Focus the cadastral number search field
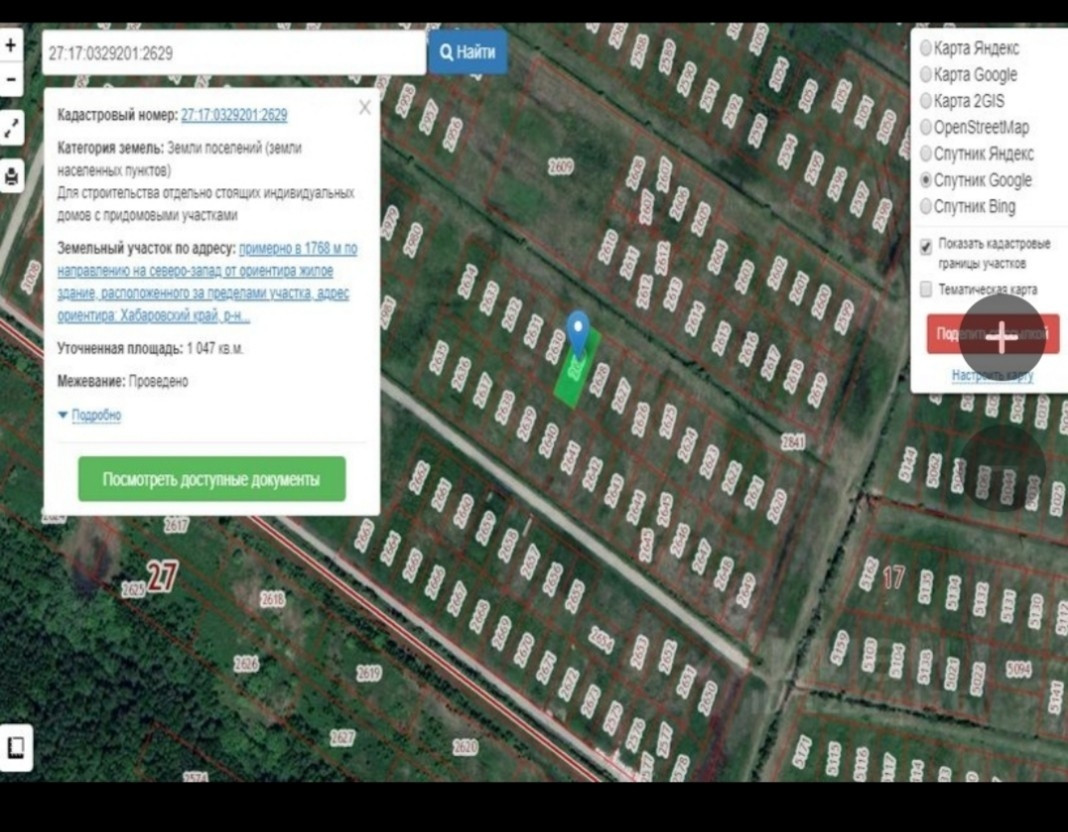The image size is (1068, 832). (x=234, y=53)
